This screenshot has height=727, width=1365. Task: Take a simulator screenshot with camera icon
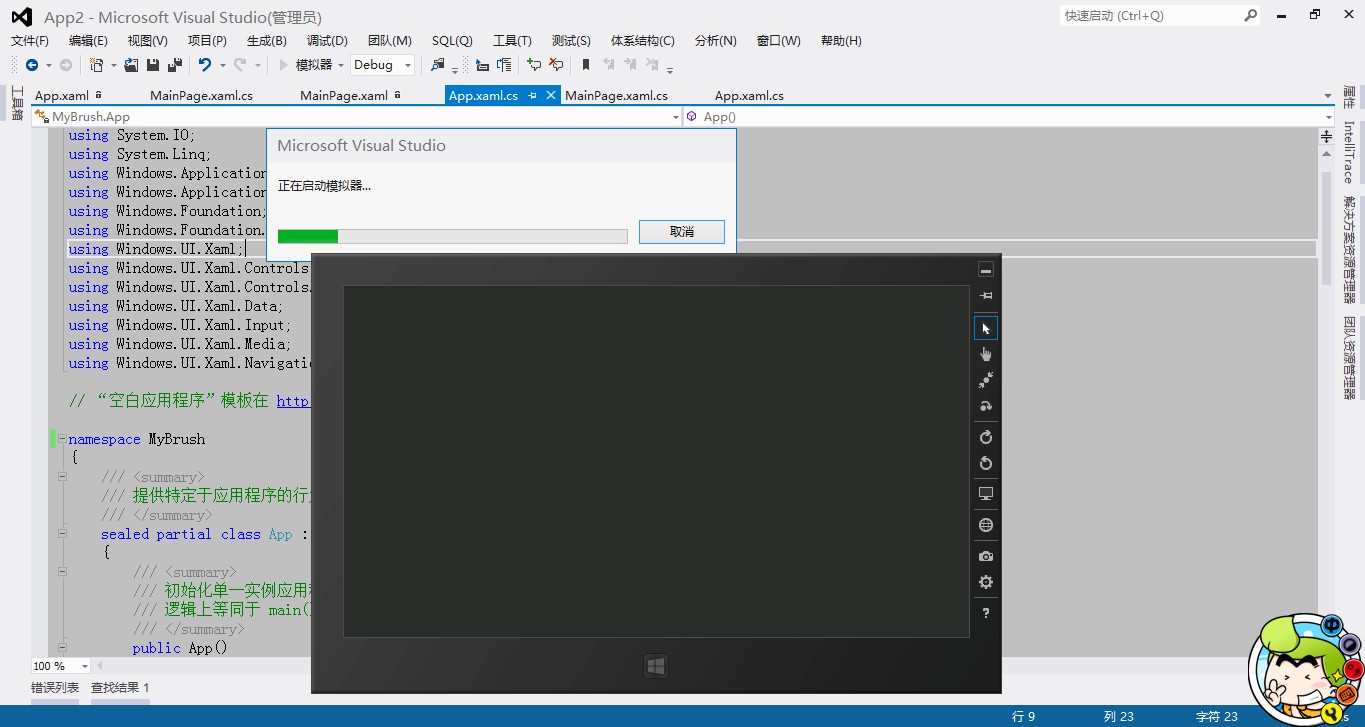pos(986,556)
